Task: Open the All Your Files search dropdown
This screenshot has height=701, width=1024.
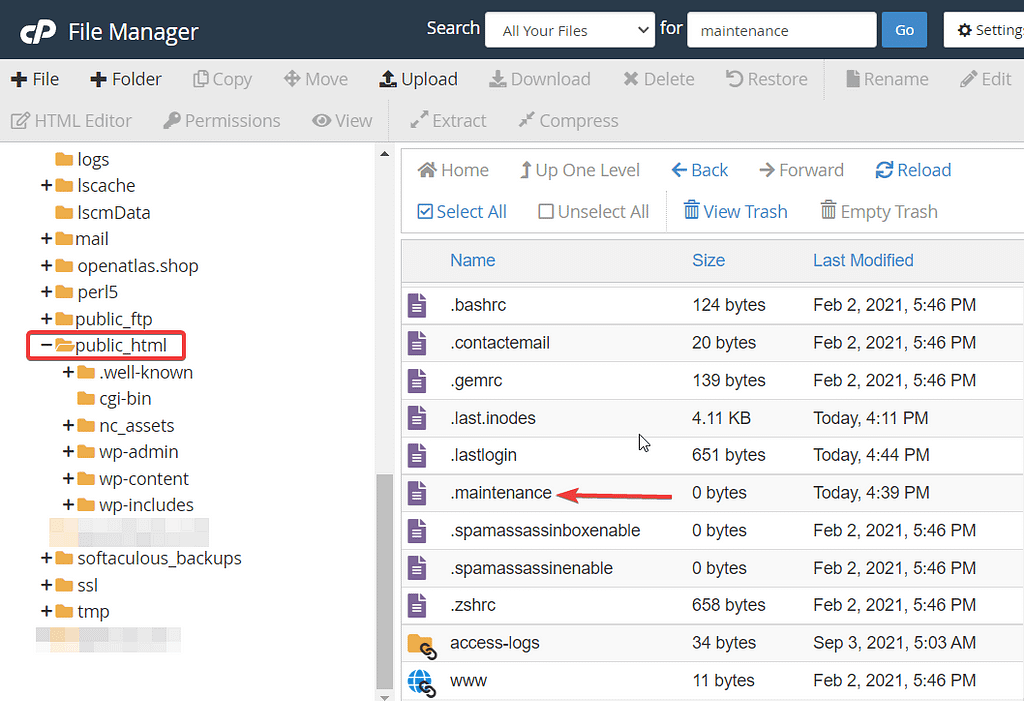Action: click(569, 29)
